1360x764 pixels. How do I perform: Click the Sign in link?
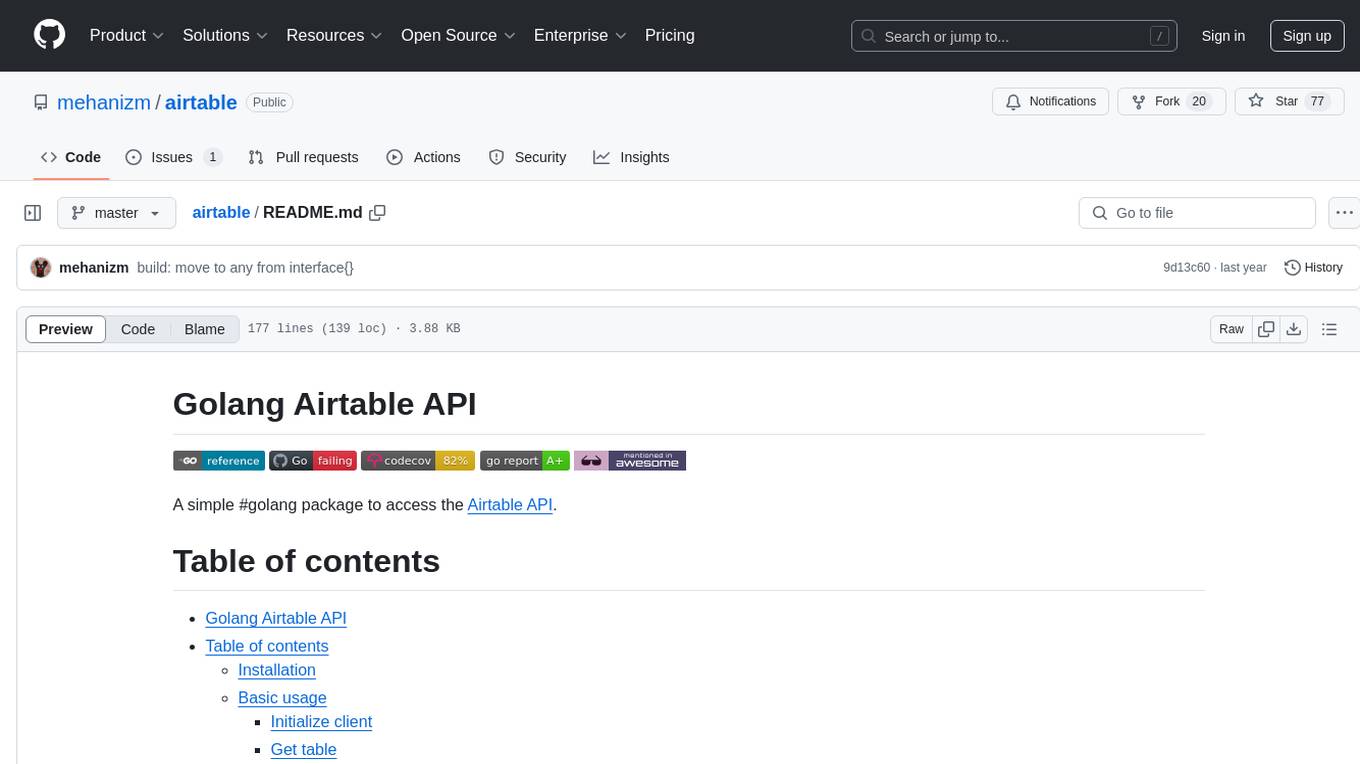coord(1223,36)
